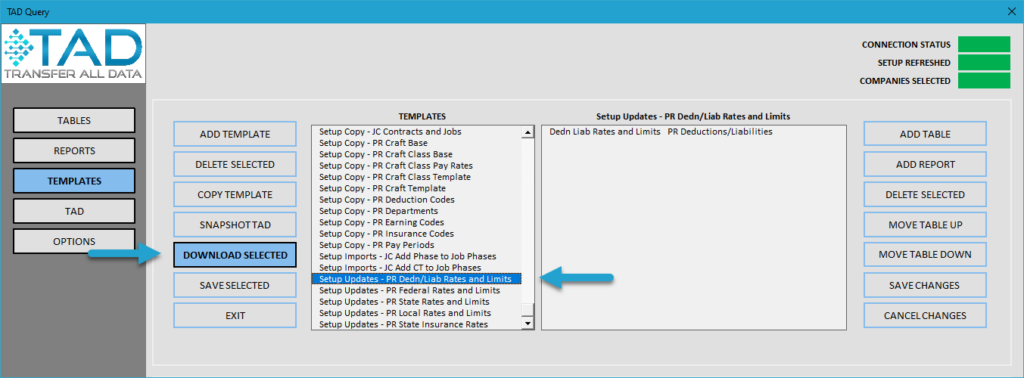Select 'Dedn Liab Rates and Limits' table row
The width and height of the screenshot is (1024, 378).
tap(694, 131)
